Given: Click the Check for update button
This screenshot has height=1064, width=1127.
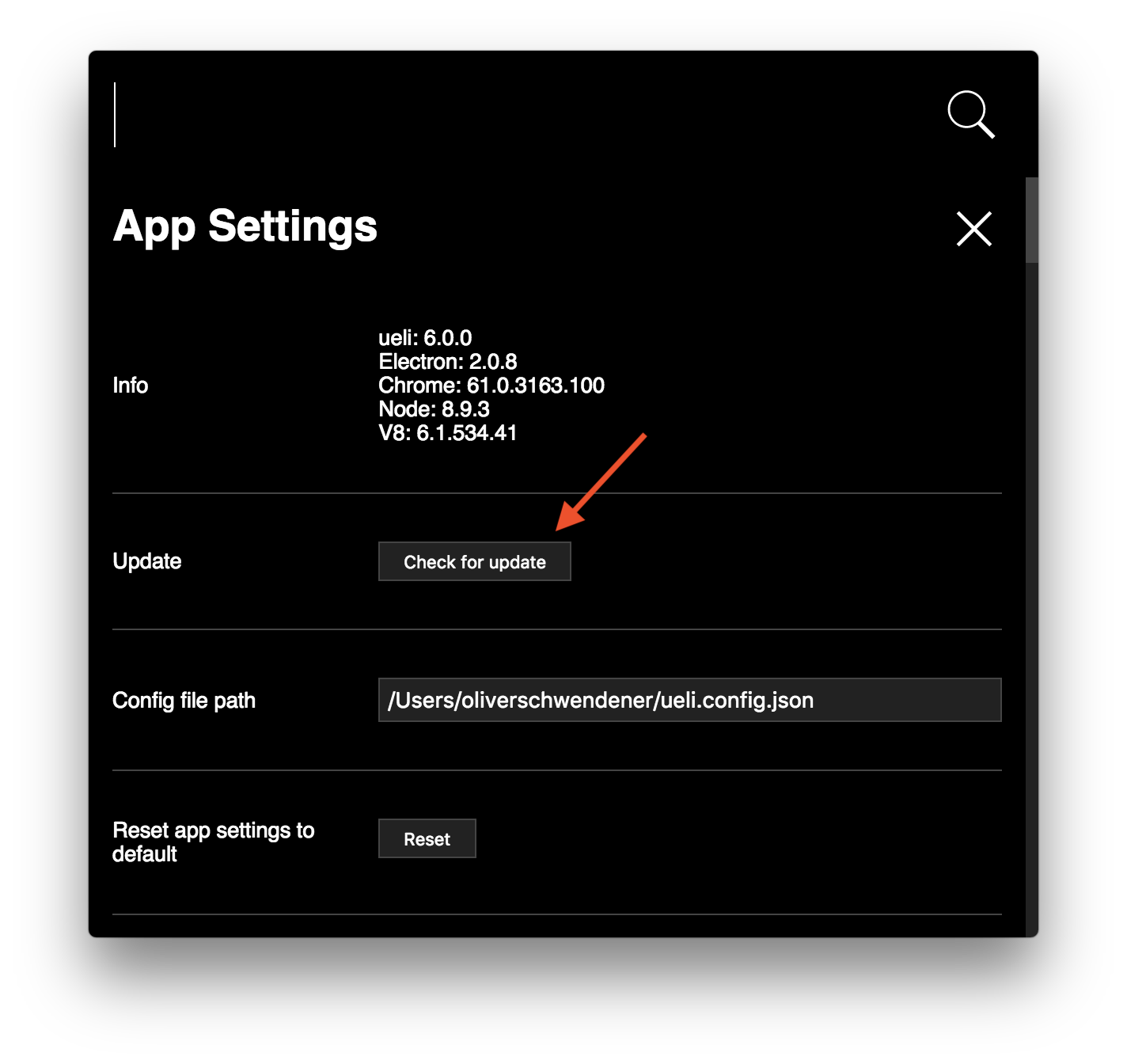Looking at the screenshot, I should coord(475,561).
